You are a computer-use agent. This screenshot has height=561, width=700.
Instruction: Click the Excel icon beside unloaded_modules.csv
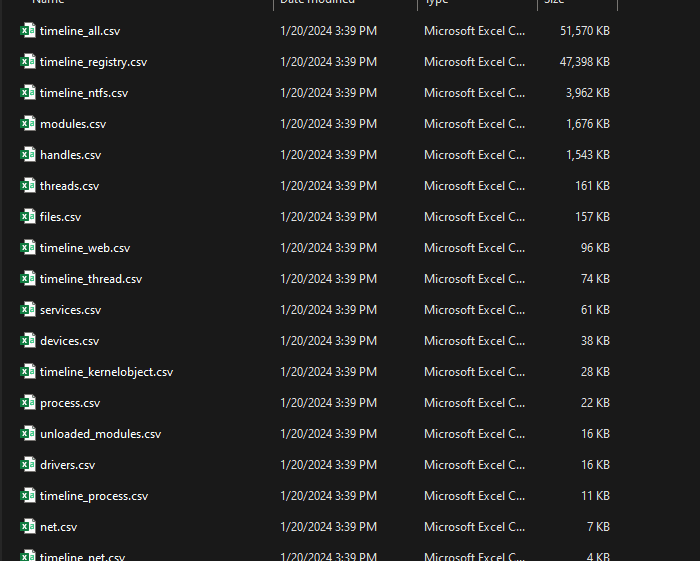click(x=28, y=434)
